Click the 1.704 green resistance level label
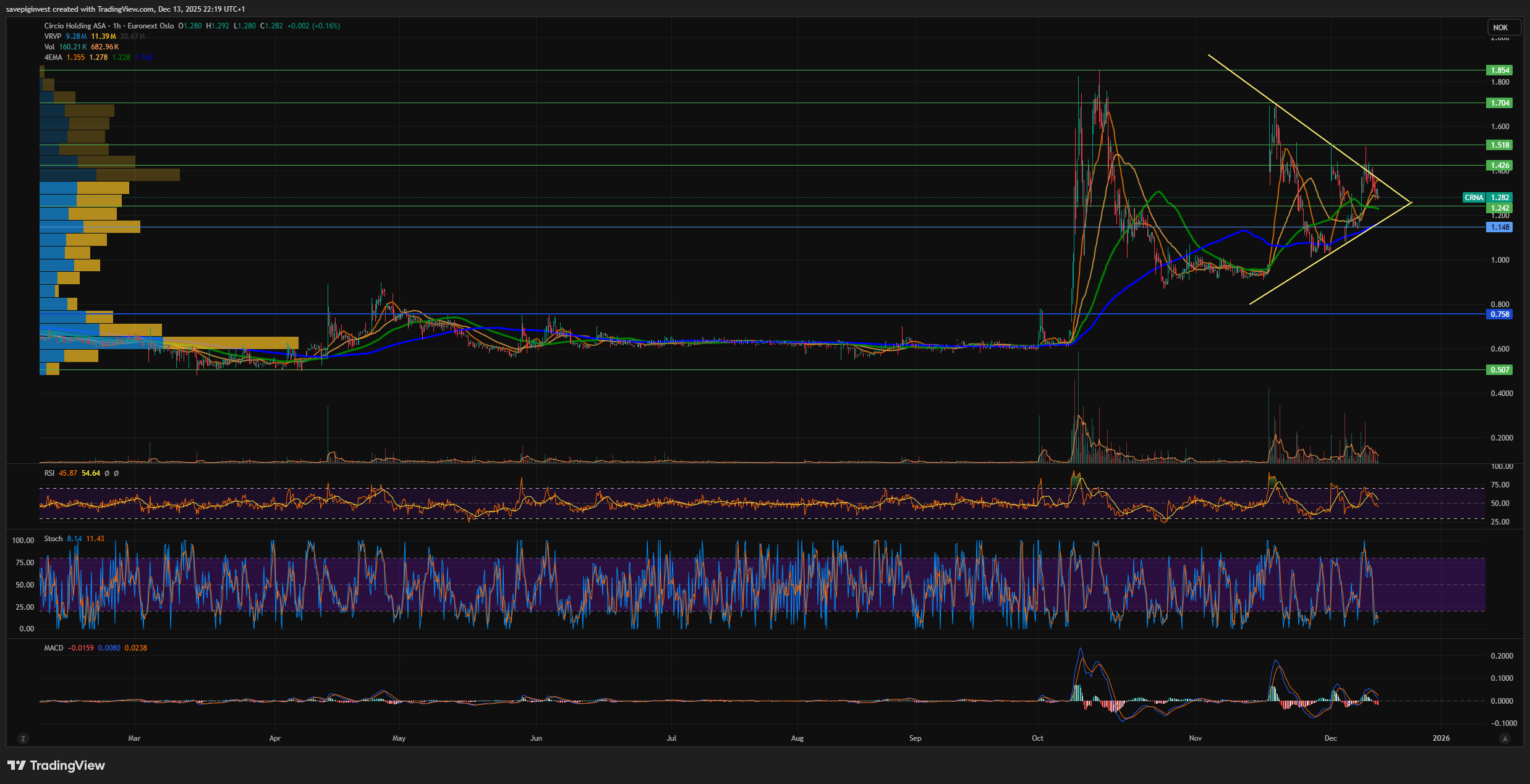Viewport: 1530px width, 784px height. (x=1500, y=103)
